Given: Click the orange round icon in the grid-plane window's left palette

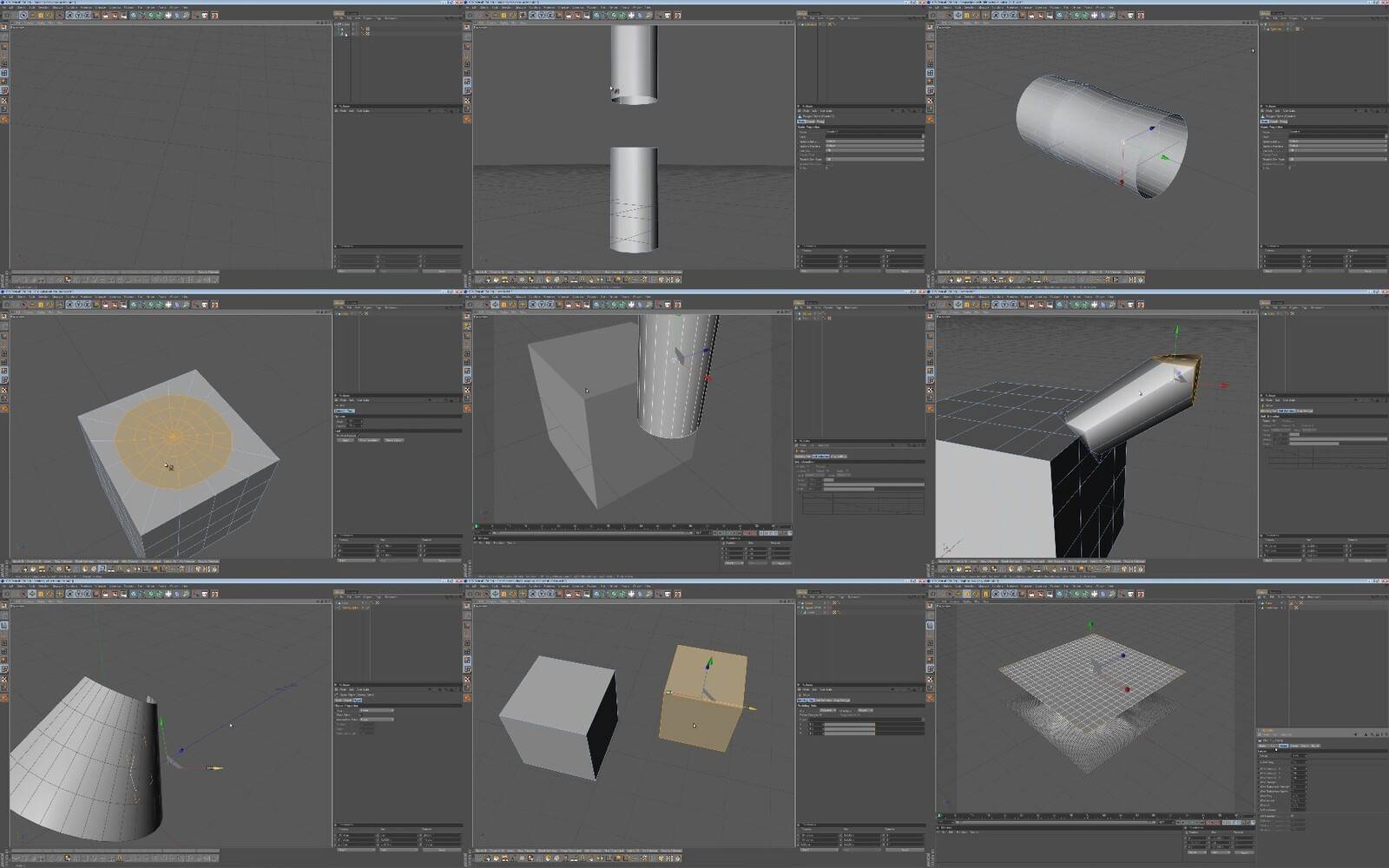Looking at the screenshot, I should pyautogui.click(x=931, y=698).
